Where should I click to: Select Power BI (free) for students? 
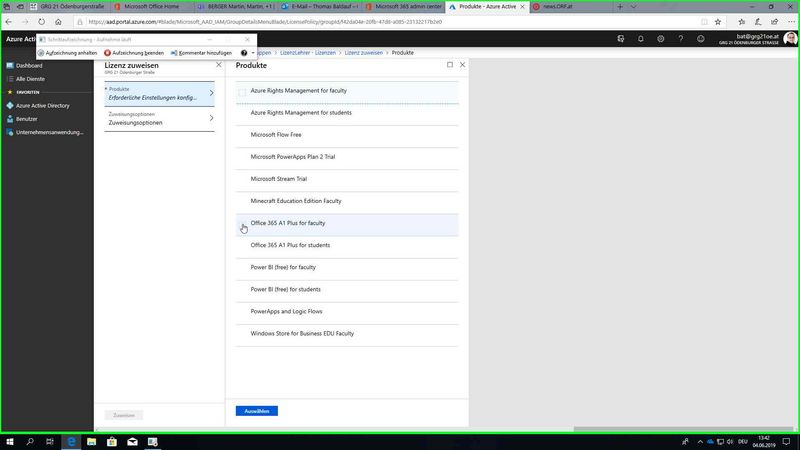point(347,289)
